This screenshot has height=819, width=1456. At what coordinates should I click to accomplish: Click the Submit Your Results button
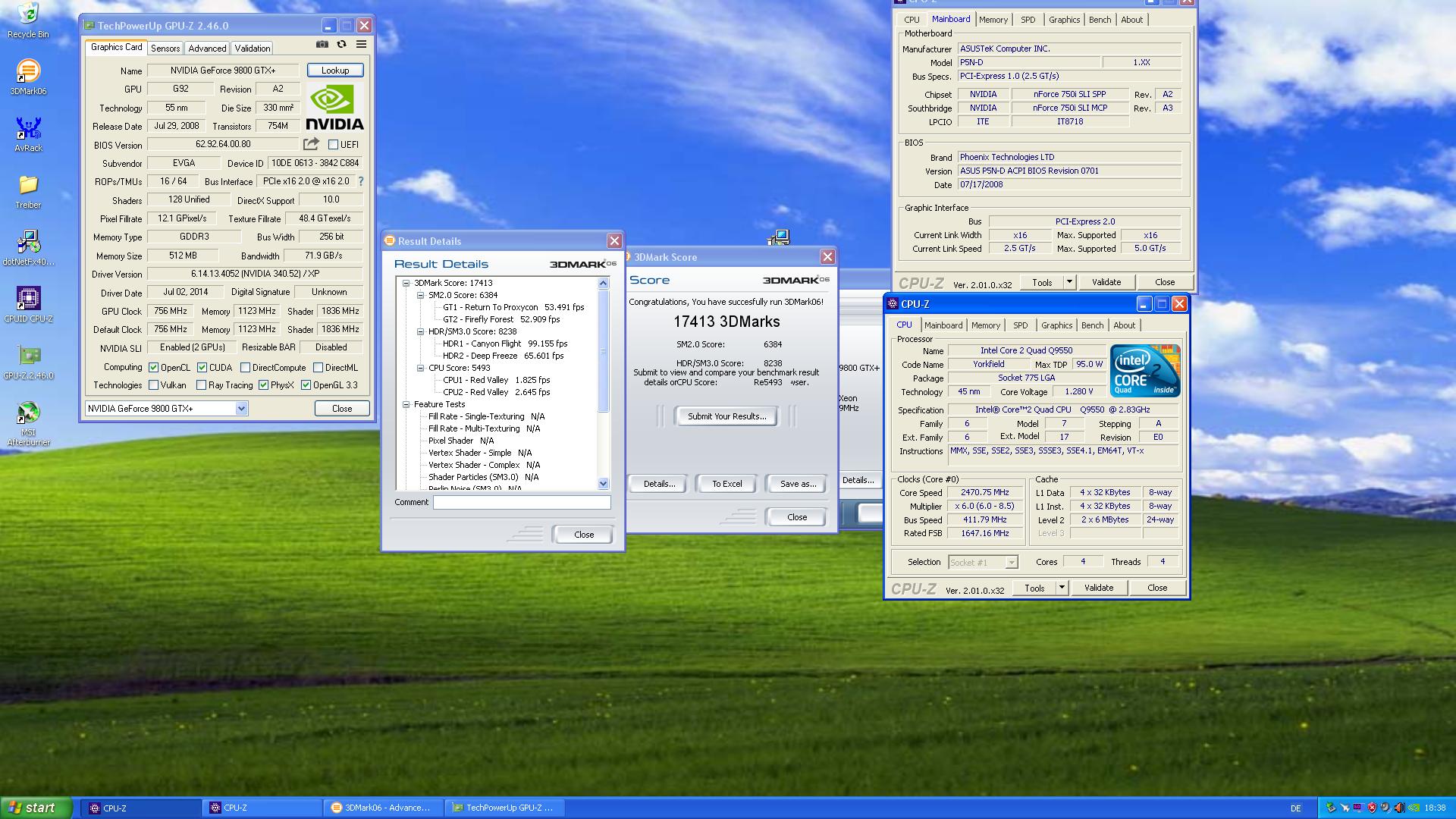click(726, 416)
